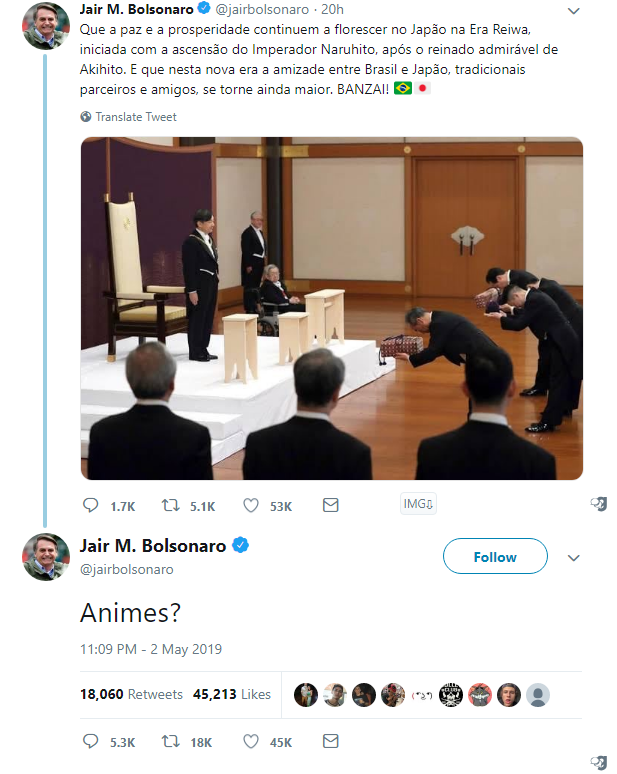Share first tweet via envelope message icon
The width and height of the screenshot is (617, 774).
[x=331, y=506]
